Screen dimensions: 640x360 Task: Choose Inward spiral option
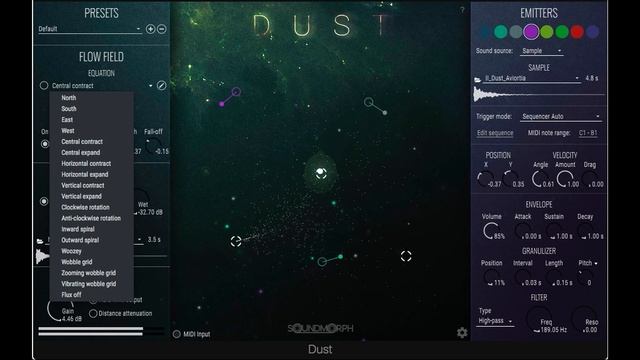pos(78,229)
